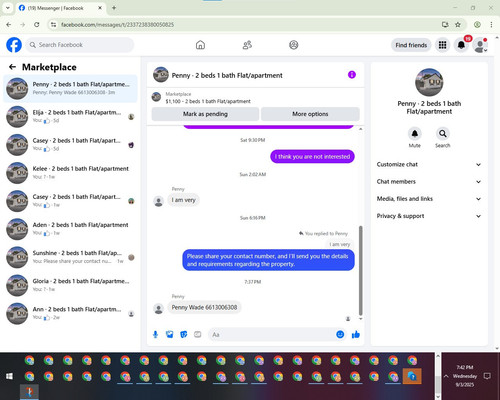Send a thumbs-up like
The width and height of the screenshot is (500, 400).
click(356, 334)
